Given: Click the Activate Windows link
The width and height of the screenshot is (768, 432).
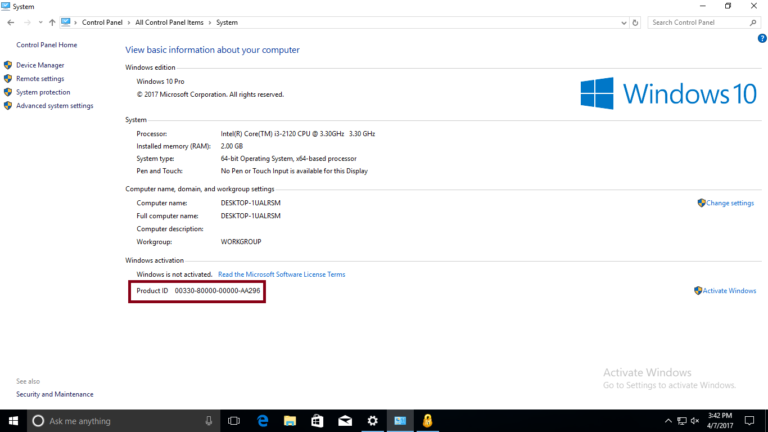Looking at the screenshot, I should [x=729, y=291].
